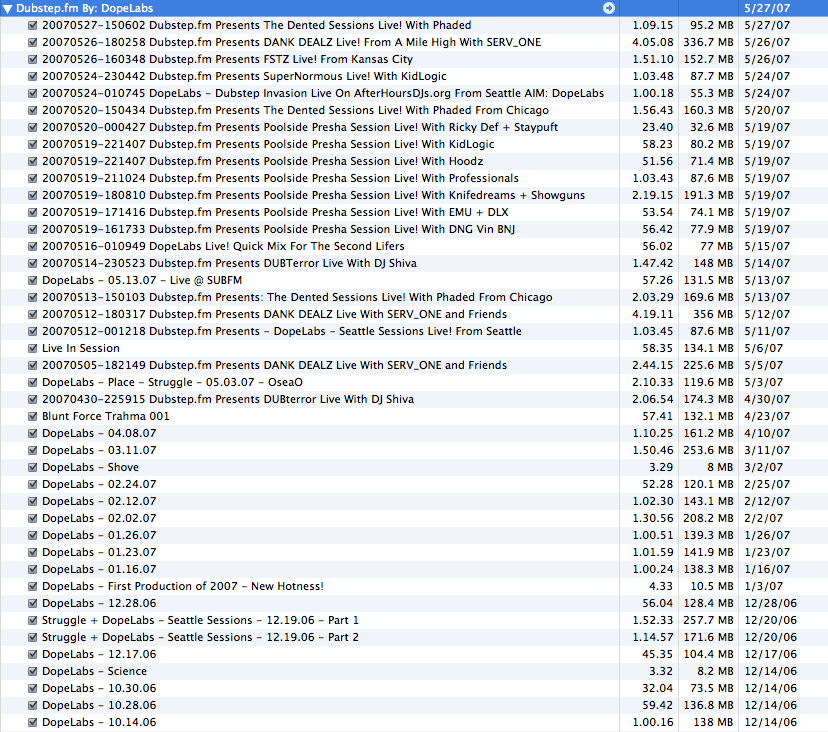Uncheck the Live In Session episode

click(x=32, y=348)
